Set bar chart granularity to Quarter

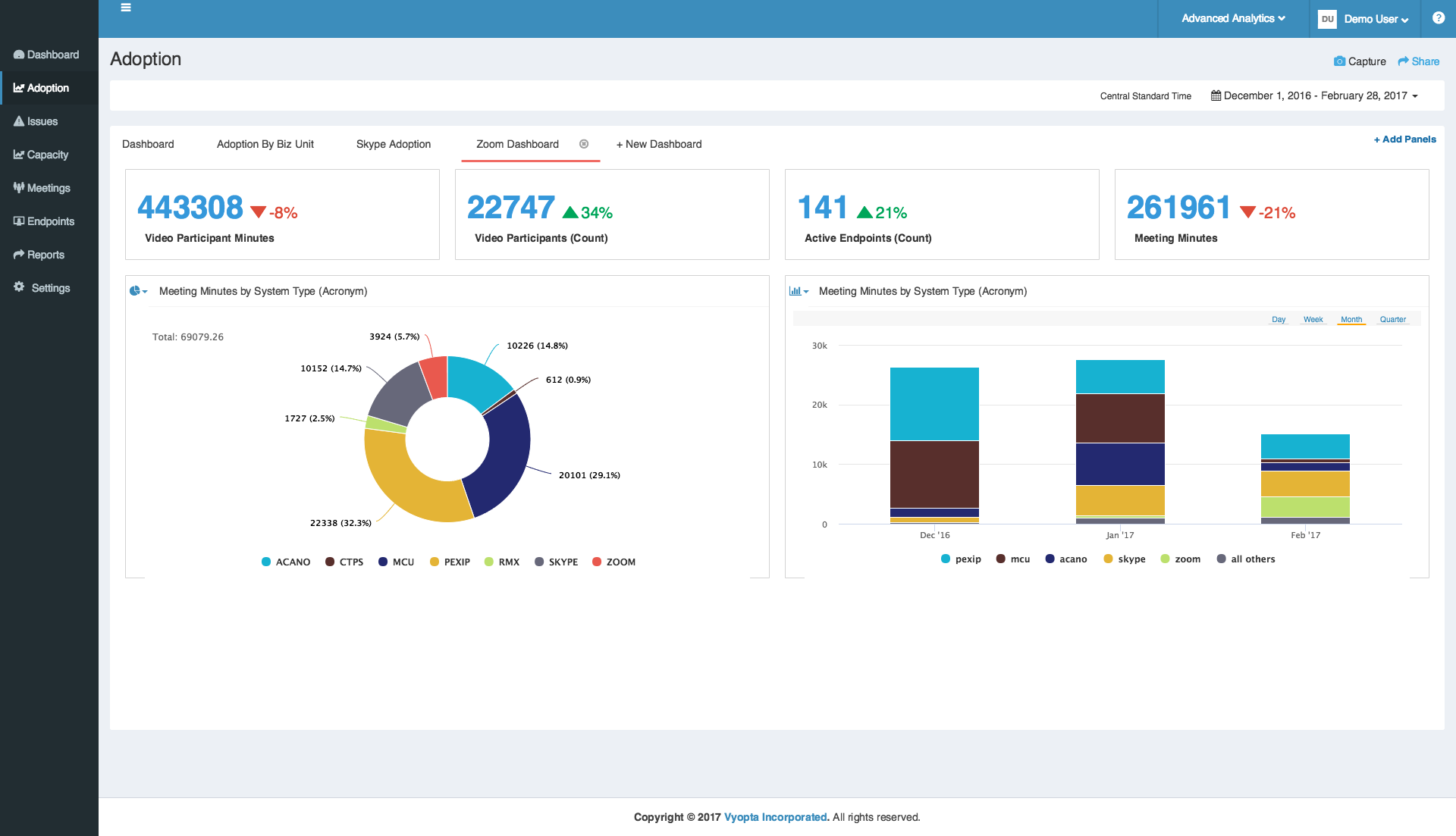click(1393, 319)
